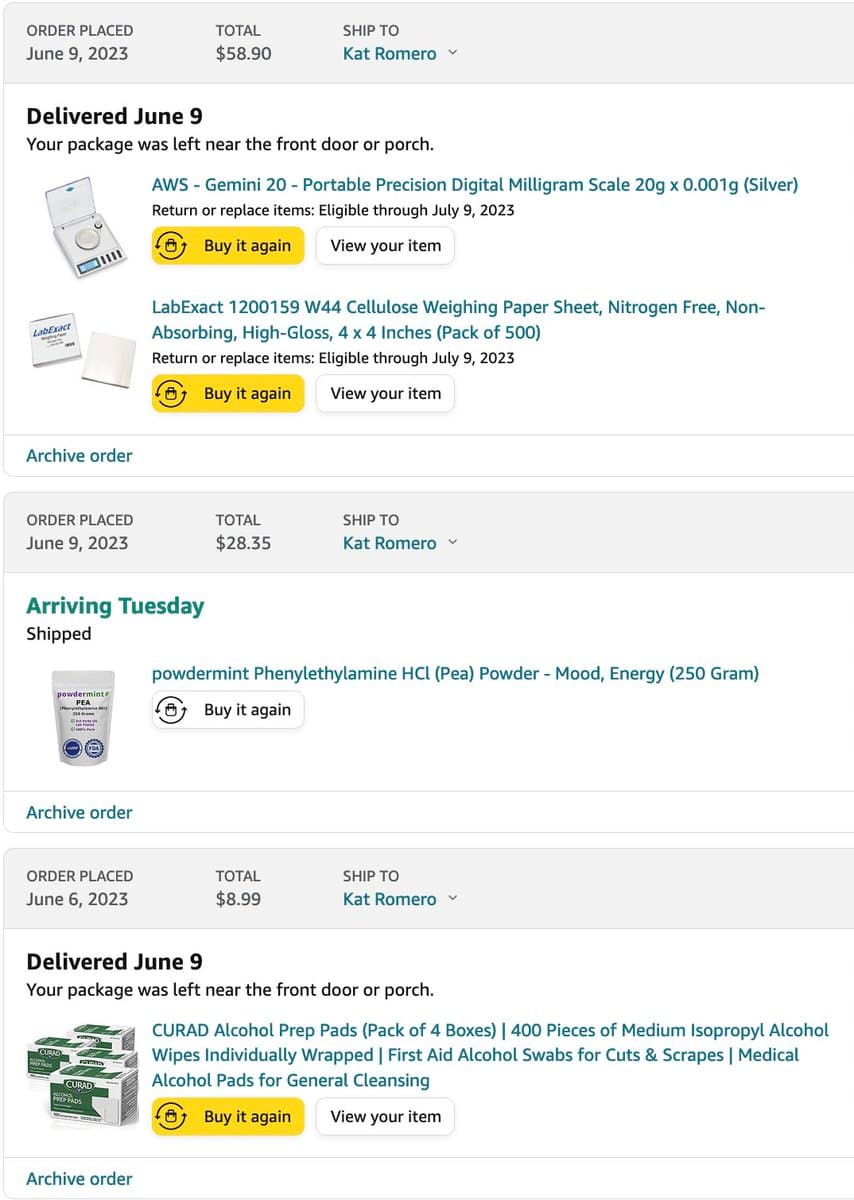854x1200 pixels.
Task: Click Buy it again for Gemini 20 scale
Action: (228, 246)
